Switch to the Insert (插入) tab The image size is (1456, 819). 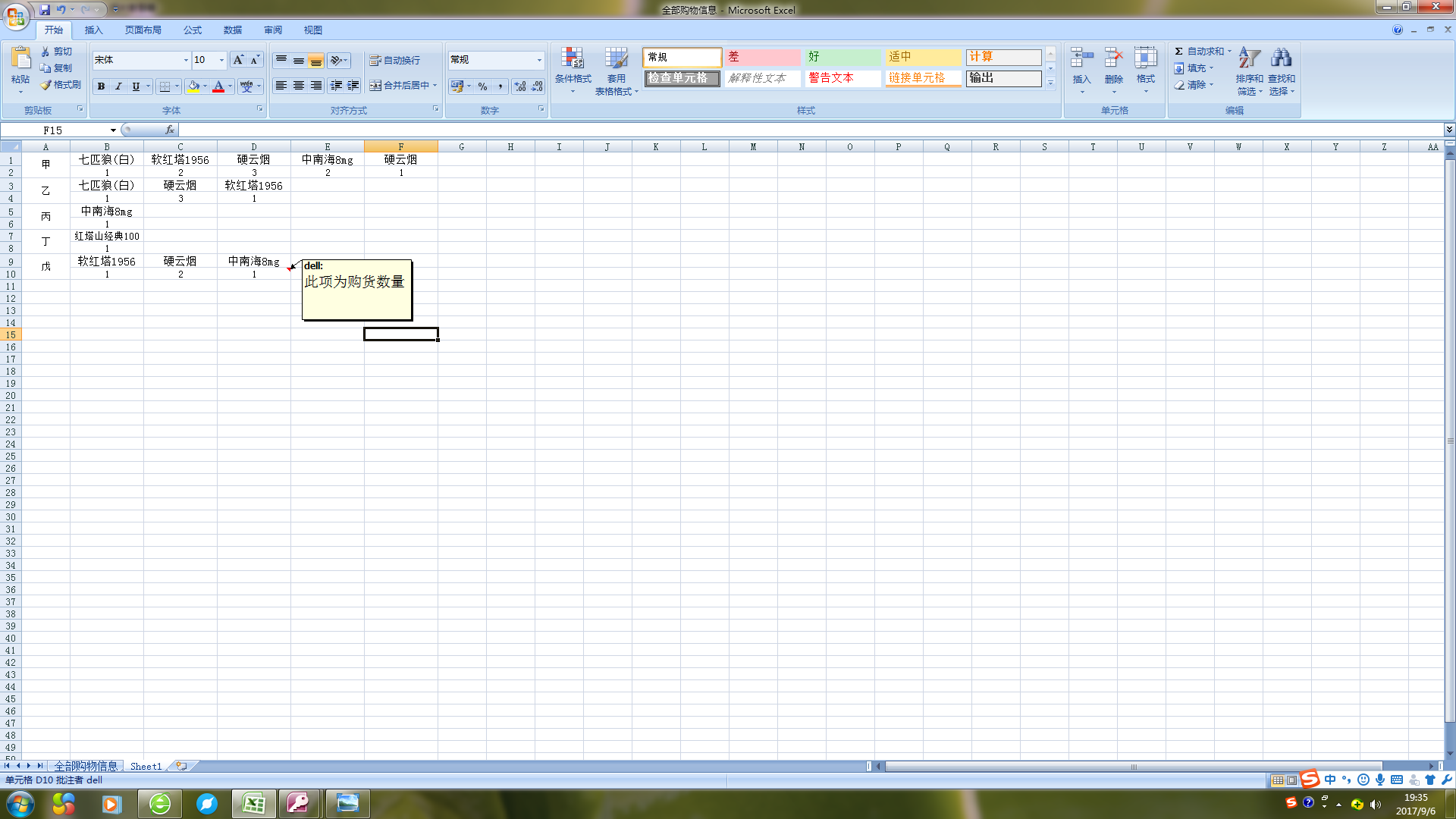pos(93,30)
